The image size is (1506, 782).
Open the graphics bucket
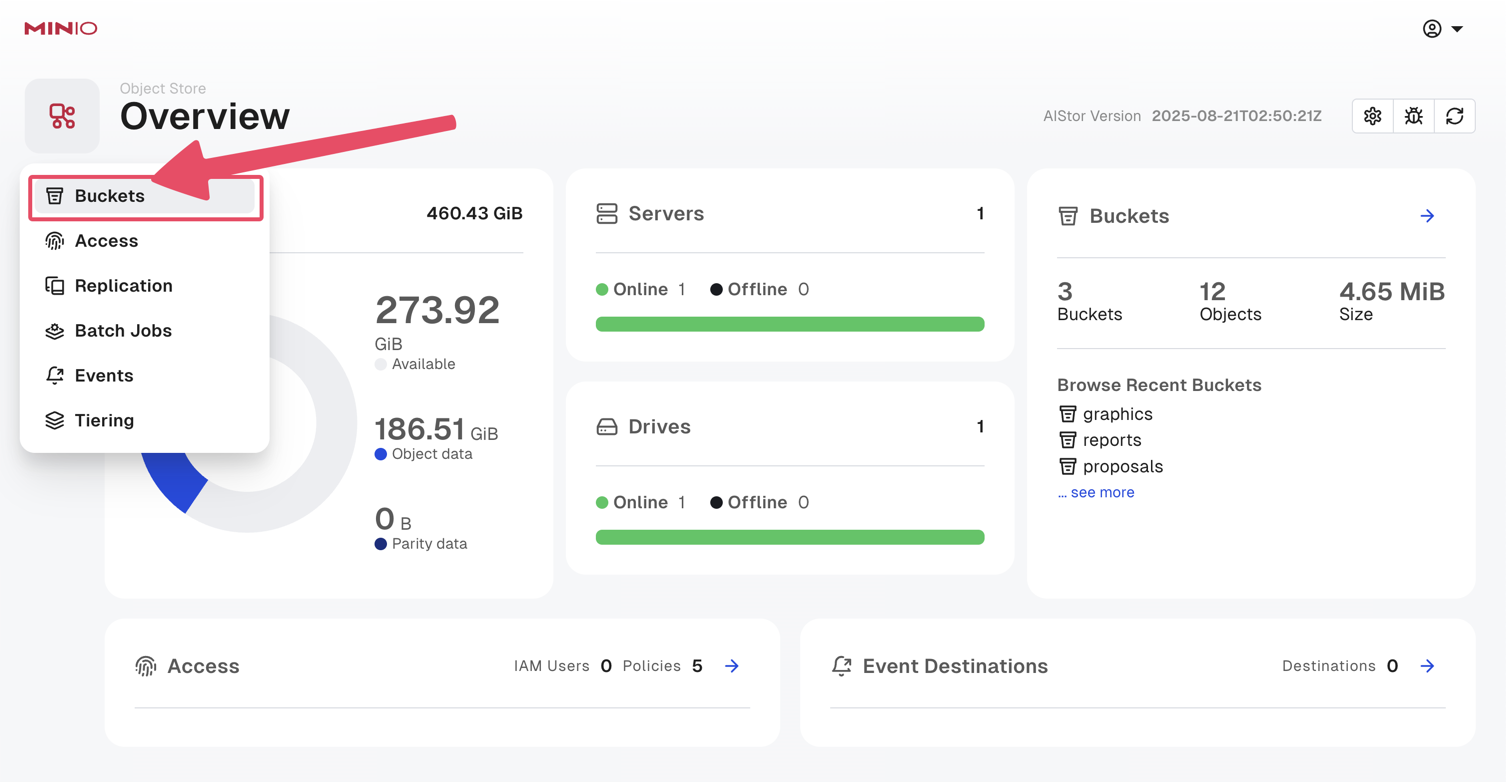coord(1117,414)
